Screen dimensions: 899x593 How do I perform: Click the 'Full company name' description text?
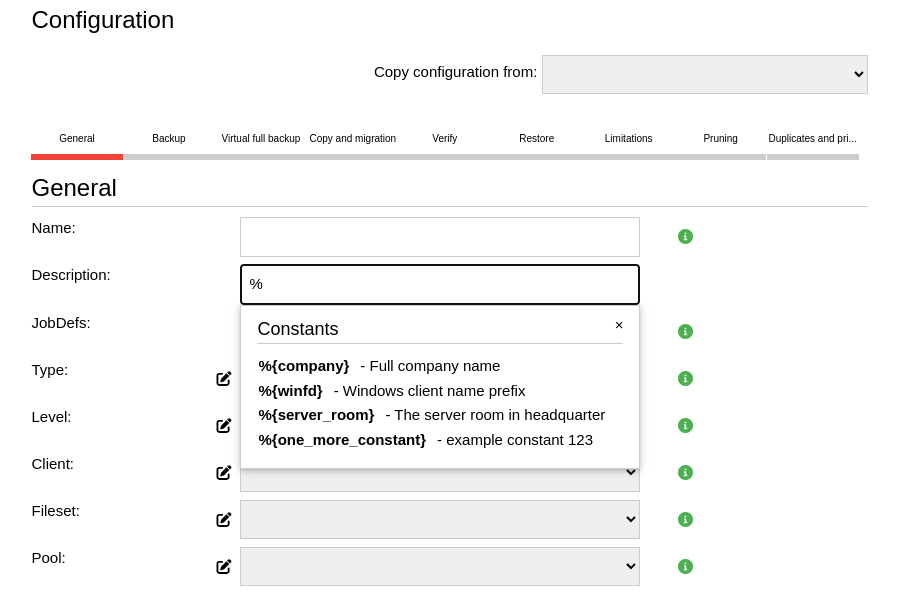tap(435, 366)
